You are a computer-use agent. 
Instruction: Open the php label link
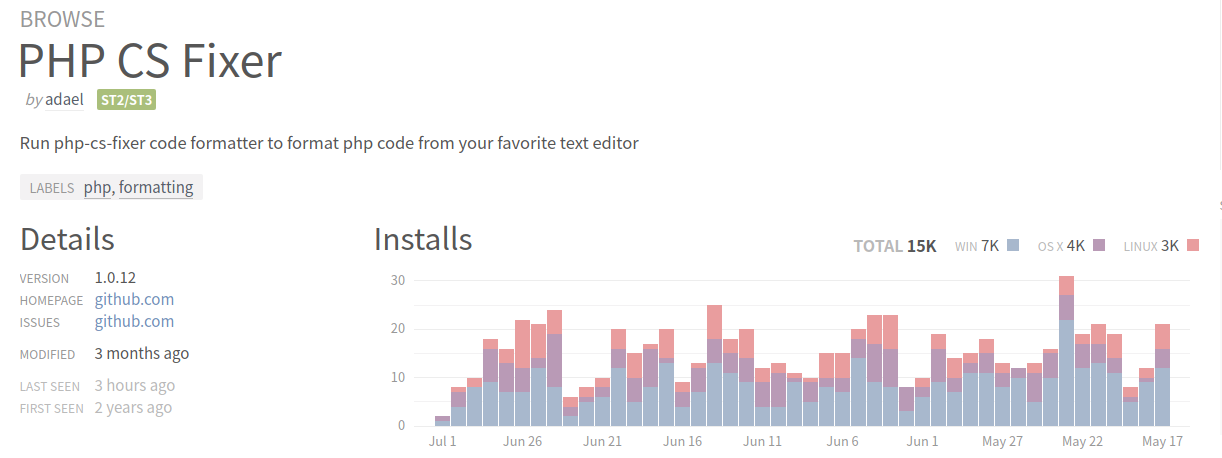[97, 187]
